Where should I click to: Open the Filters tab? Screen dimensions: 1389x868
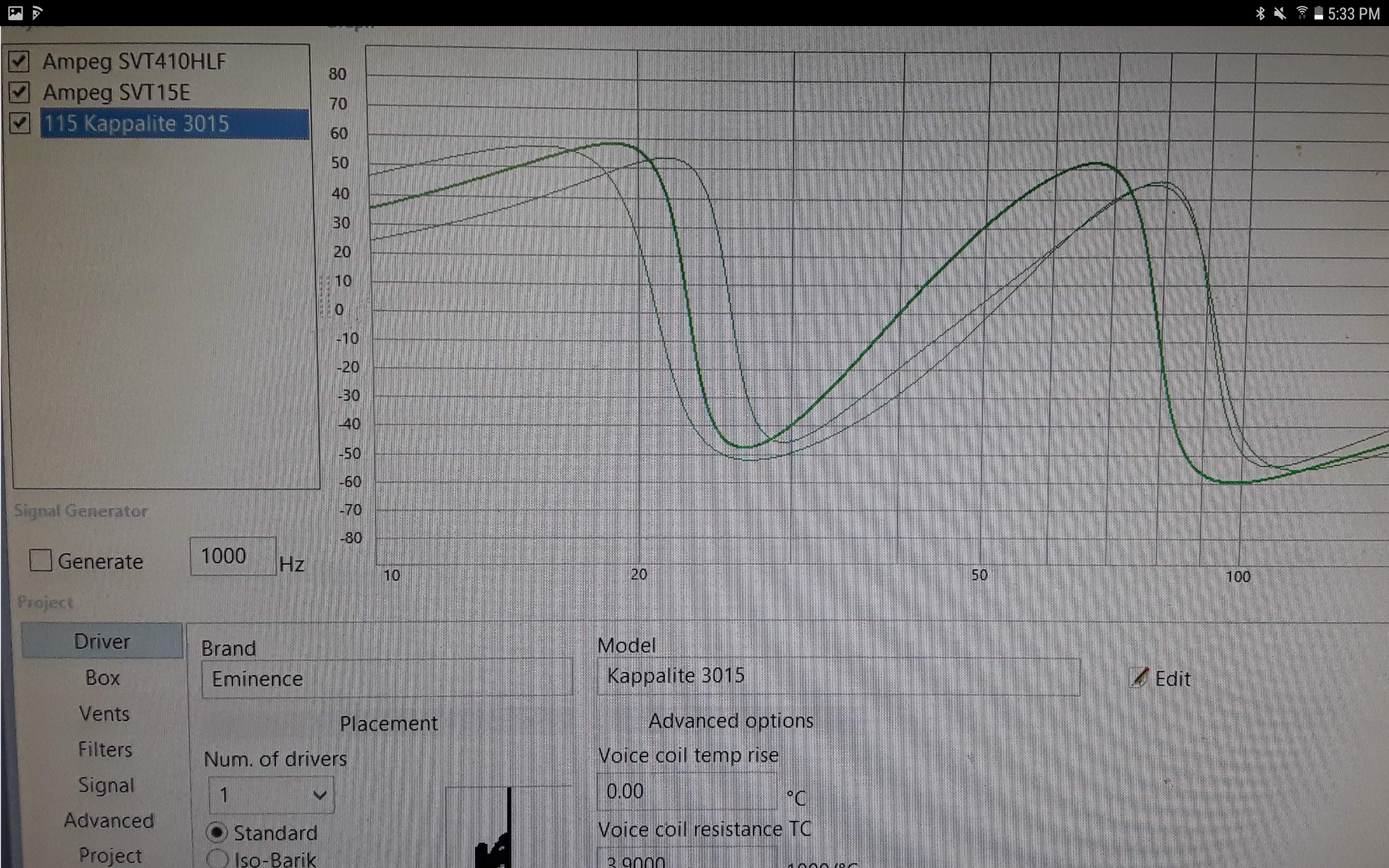tap(105, 749)
